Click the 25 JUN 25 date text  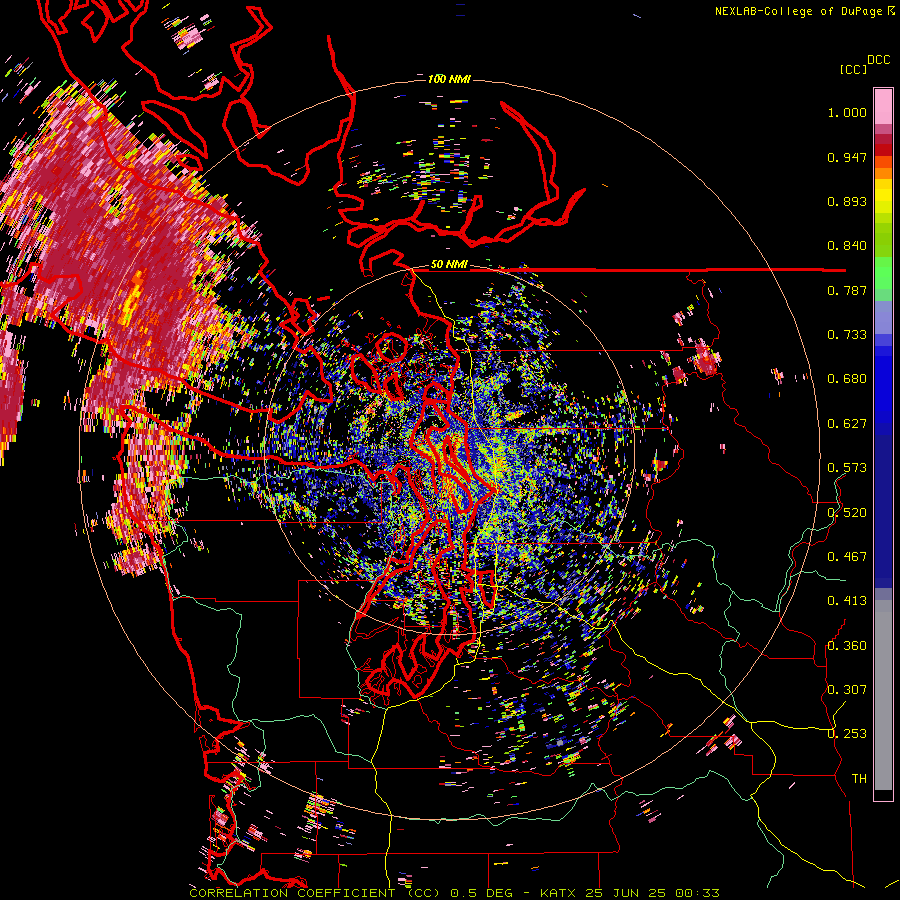(x=626, y=893)
